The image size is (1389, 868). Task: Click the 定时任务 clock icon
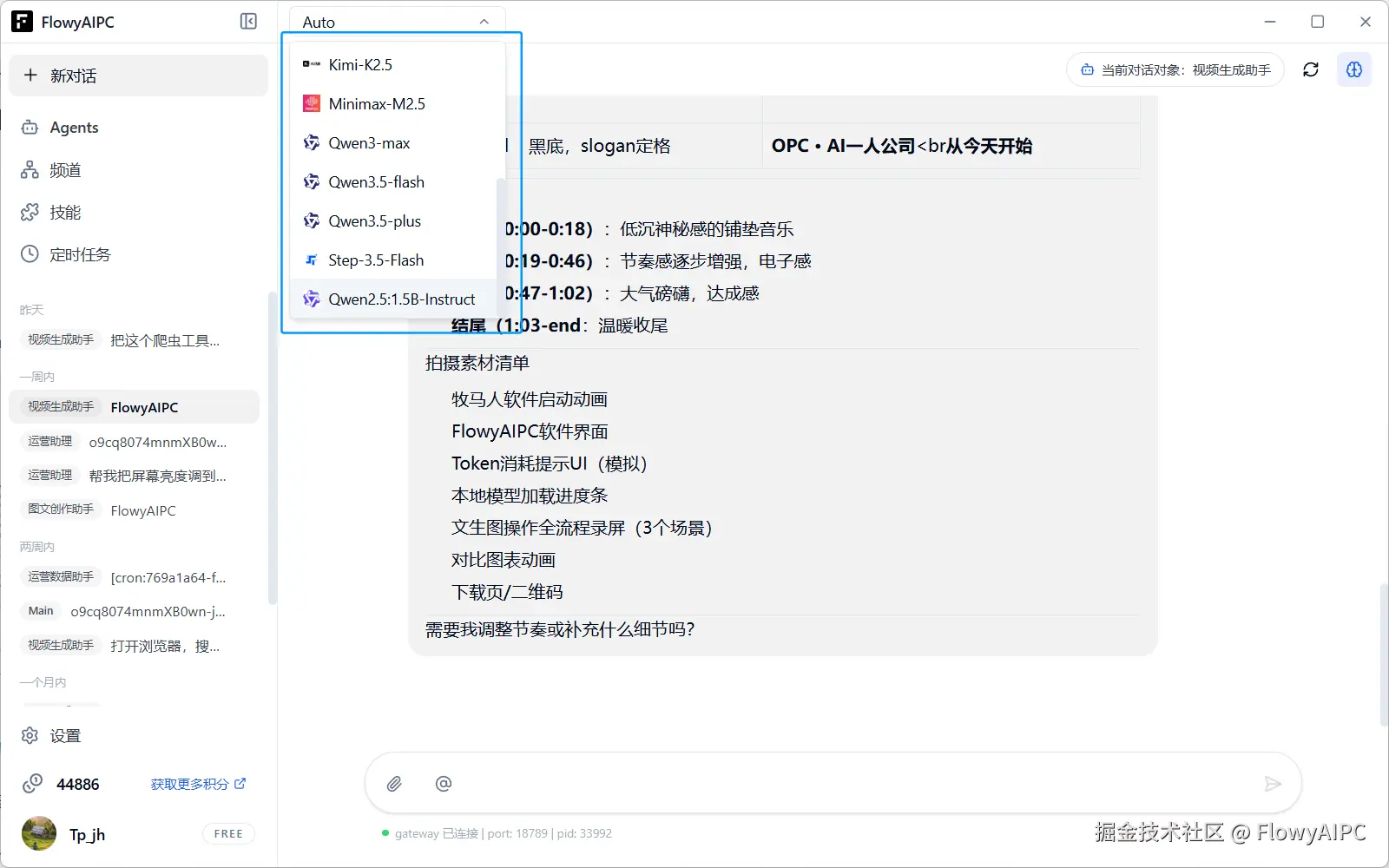click(30, 254)
